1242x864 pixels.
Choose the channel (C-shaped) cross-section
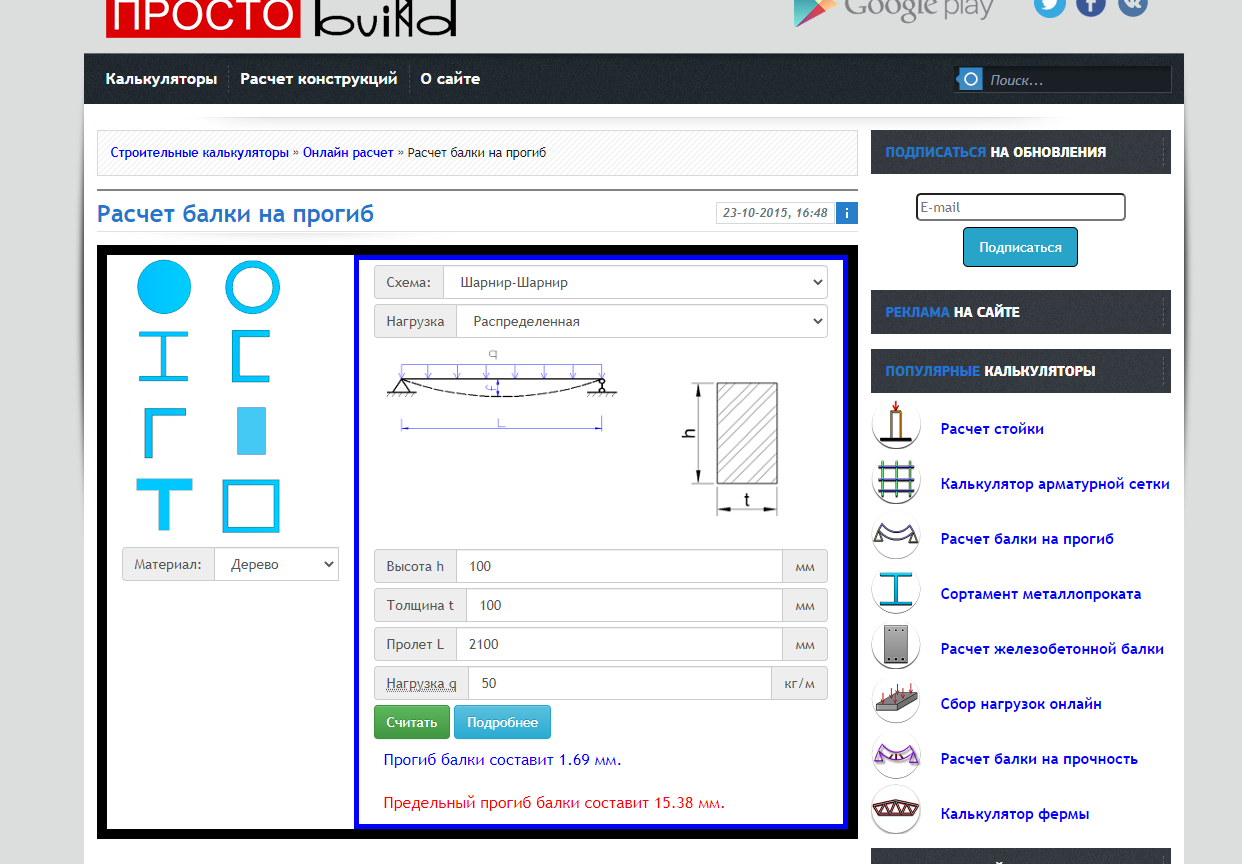[x=251, y=357]
